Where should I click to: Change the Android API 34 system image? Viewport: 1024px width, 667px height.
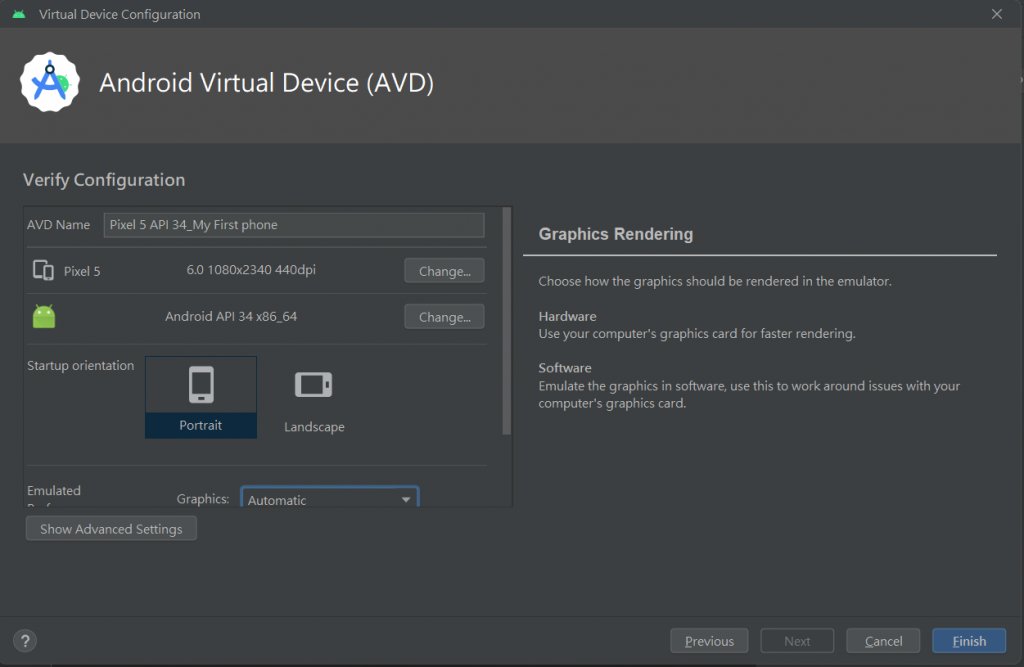pos(444,317)
